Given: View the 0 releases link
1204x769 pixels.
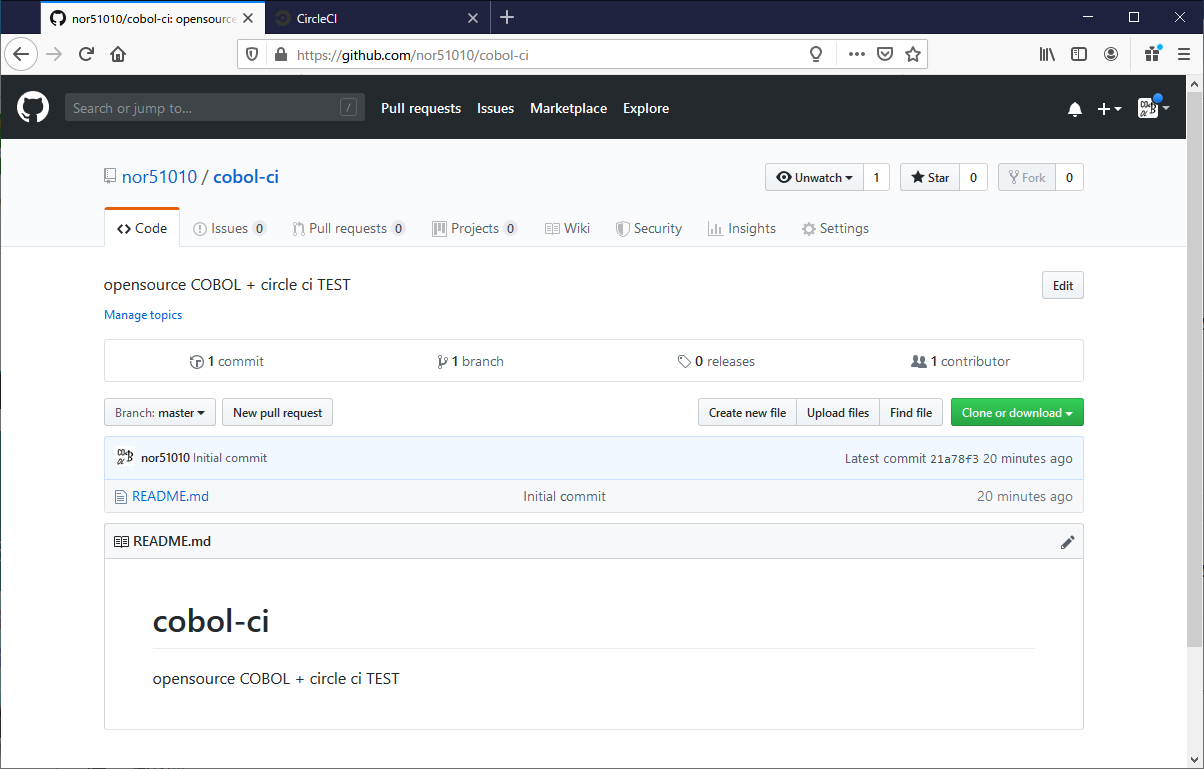Looking at the screenshot, I should pyautogui.click(x=716, y=361).
